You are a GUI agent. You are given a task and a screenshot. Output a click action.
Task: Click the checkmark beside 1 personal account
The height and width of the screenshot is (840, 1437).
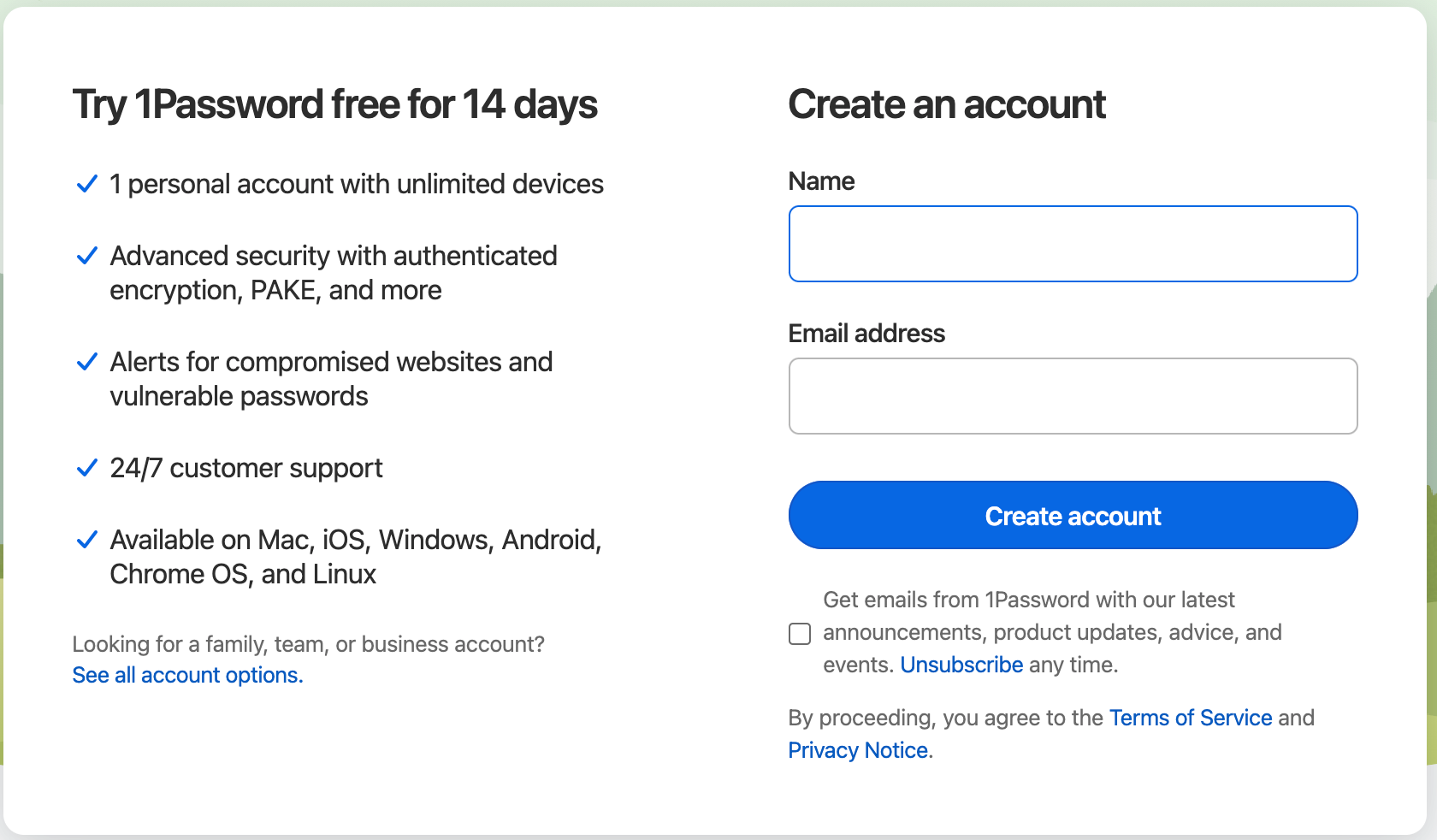pyautogui.click(x=87, y=184)
